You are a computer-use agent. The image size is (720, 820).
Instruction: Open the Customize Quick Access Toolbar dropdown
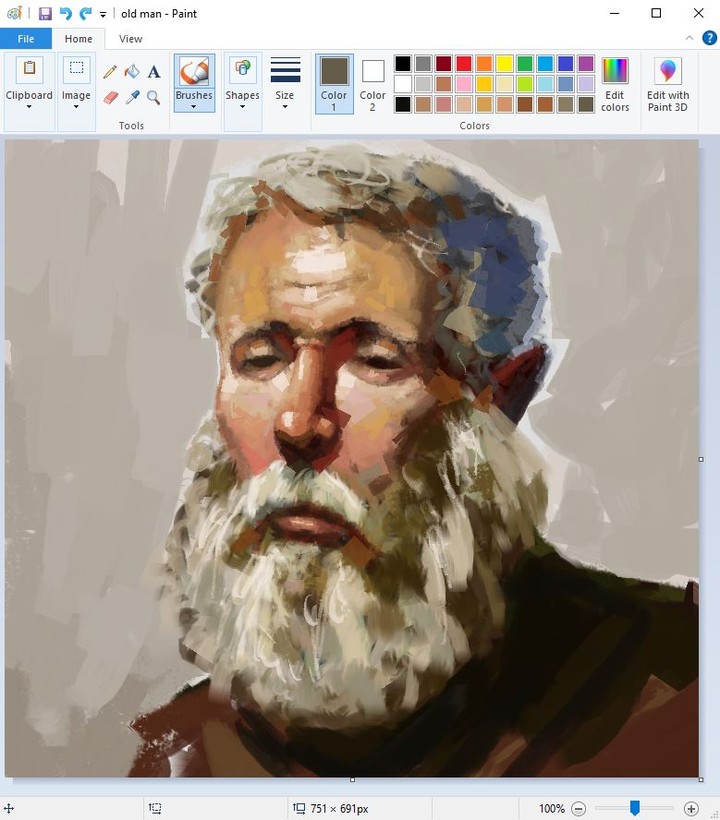(103, 14)
